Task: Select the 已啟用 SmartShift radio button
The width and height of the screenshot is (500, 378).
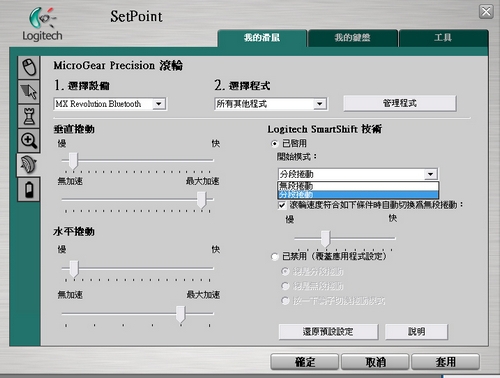Action: coord(274,144)
